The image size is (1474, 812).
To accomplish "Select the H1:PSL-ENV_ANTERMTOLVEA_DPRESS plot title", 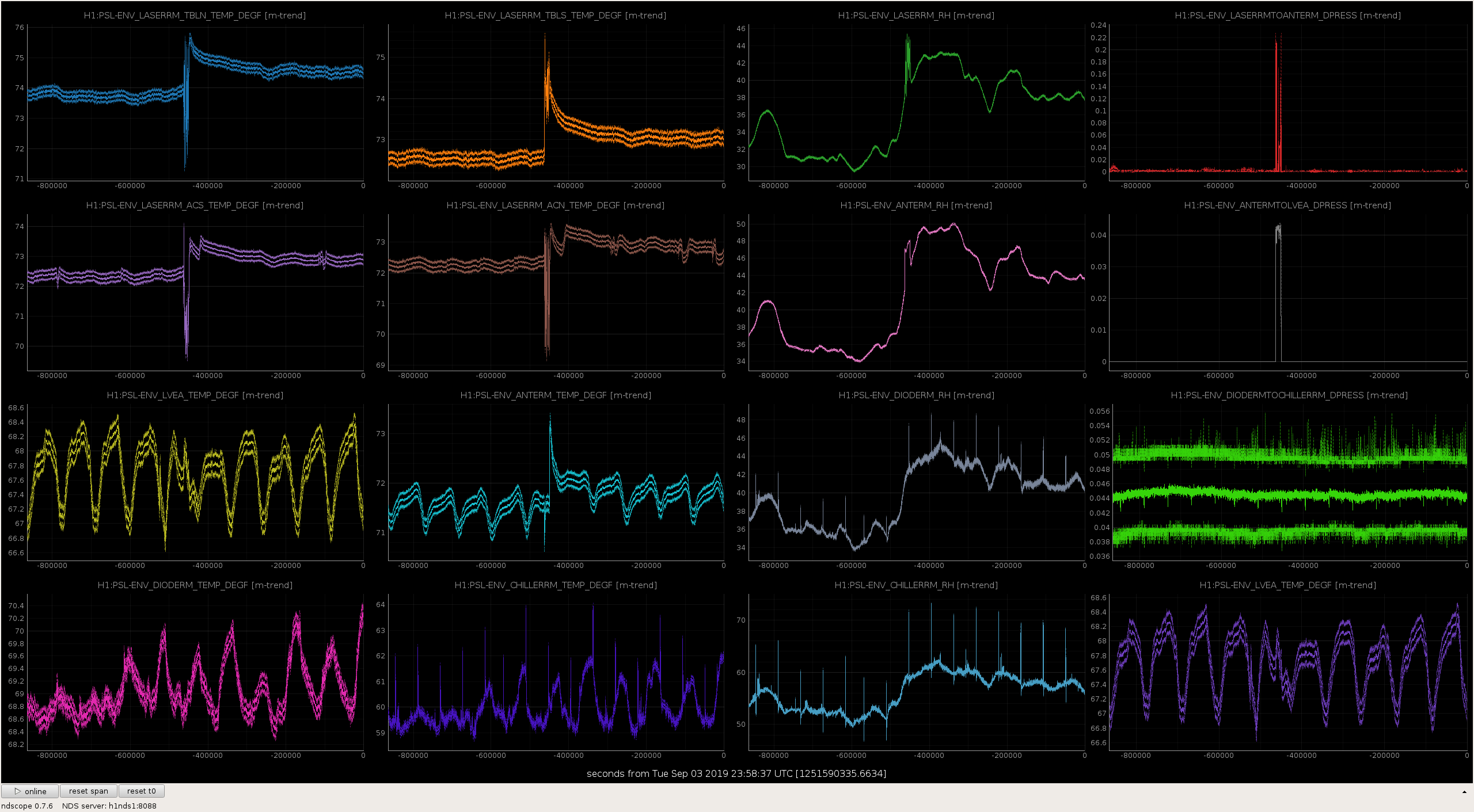I will pos(1287,205).
